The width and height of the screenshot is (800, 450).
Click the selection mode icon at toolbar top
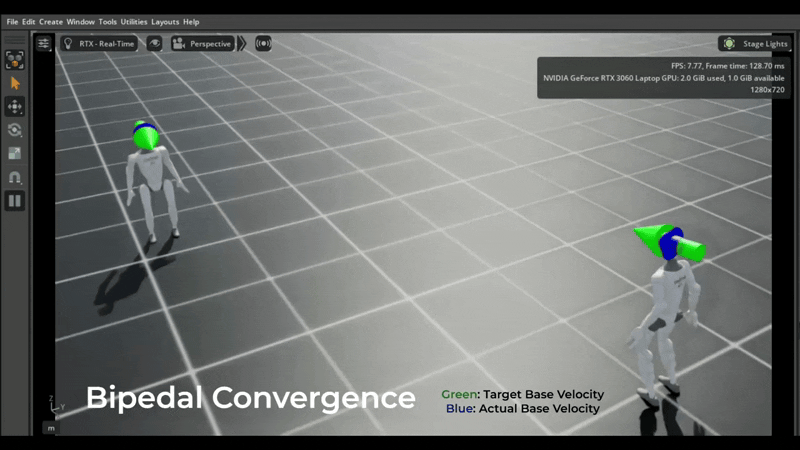[x=15, y=60]
